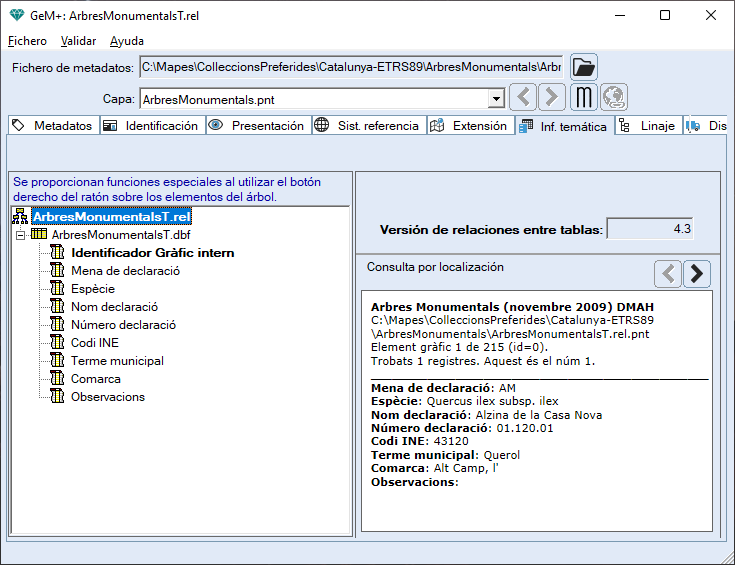Go to previous layer using left arrow
Image resolution: width=735 pixels, height=565 pixels.
[523, 98]
